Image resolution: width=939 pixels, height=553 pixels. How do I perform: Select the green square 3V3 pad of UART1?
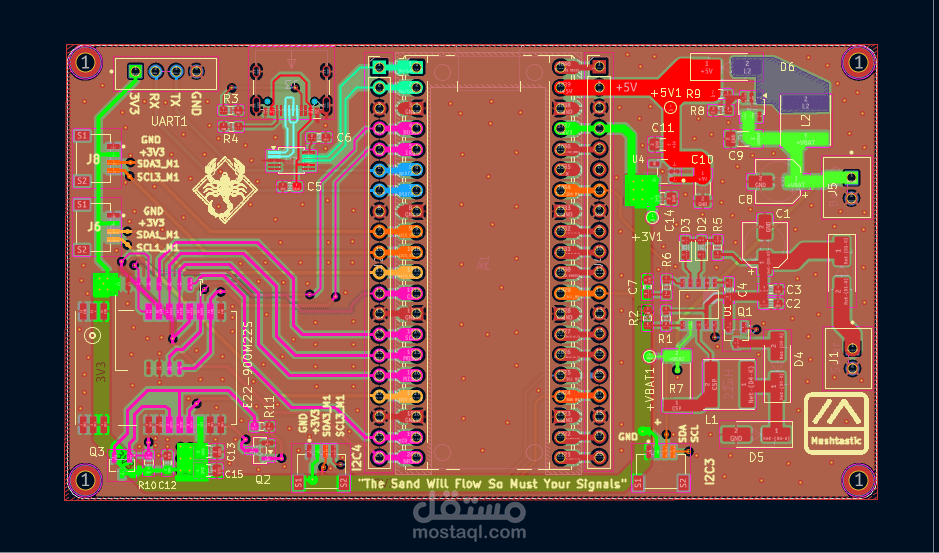tap(135, 72)
